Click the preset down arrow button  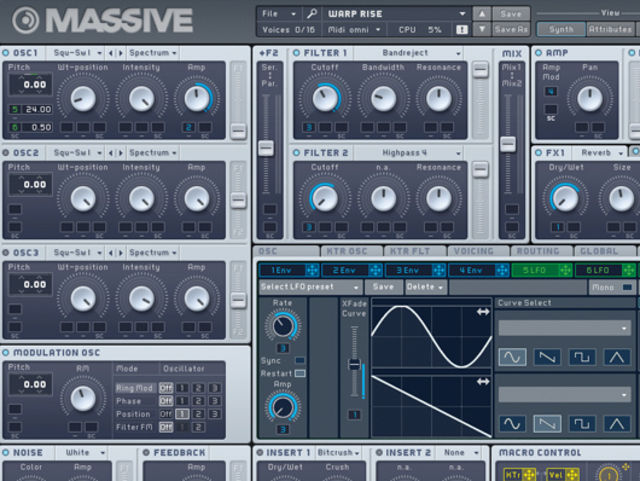coord(482,29)
